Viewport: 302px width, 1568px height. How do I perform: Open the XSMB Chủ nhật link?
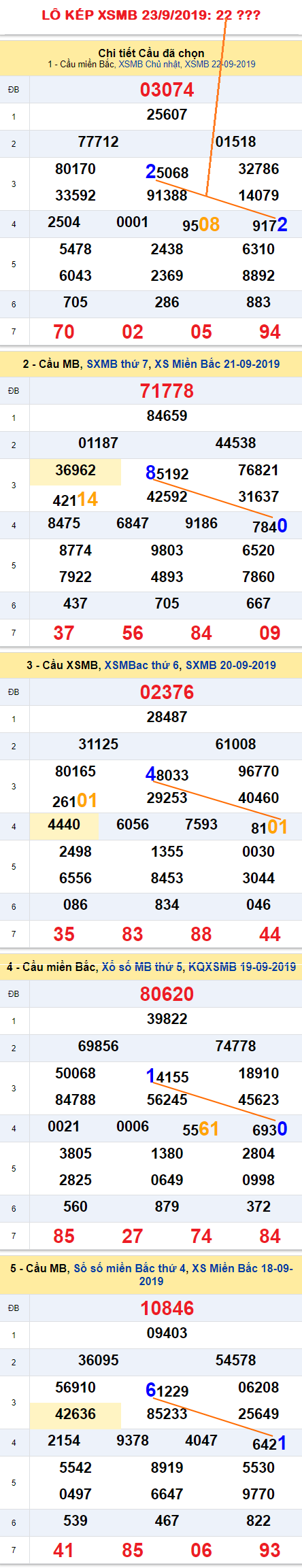coord(150,65)
